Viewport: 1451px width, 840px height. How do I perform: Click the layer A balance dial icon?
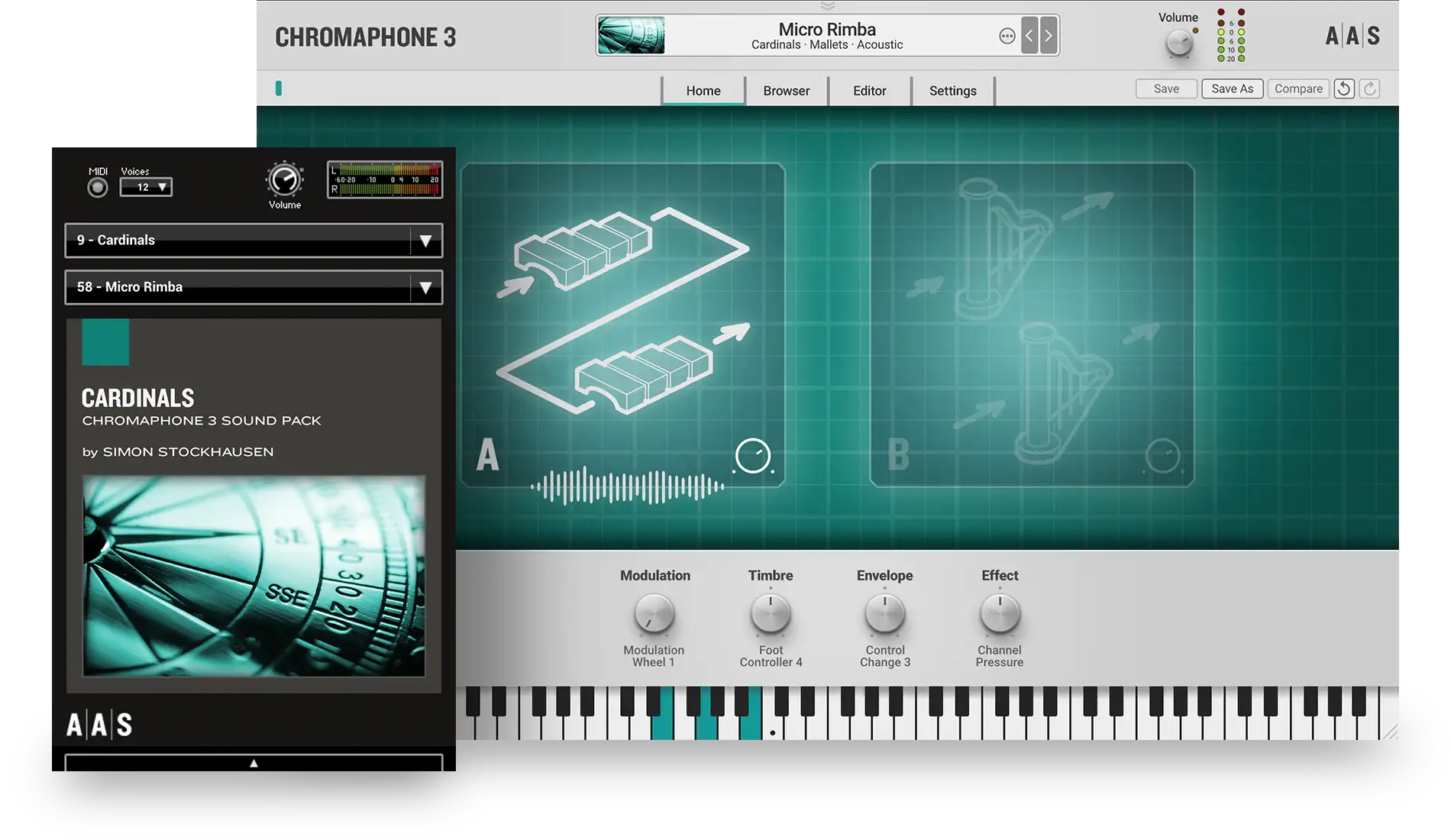tap(753, 456)
